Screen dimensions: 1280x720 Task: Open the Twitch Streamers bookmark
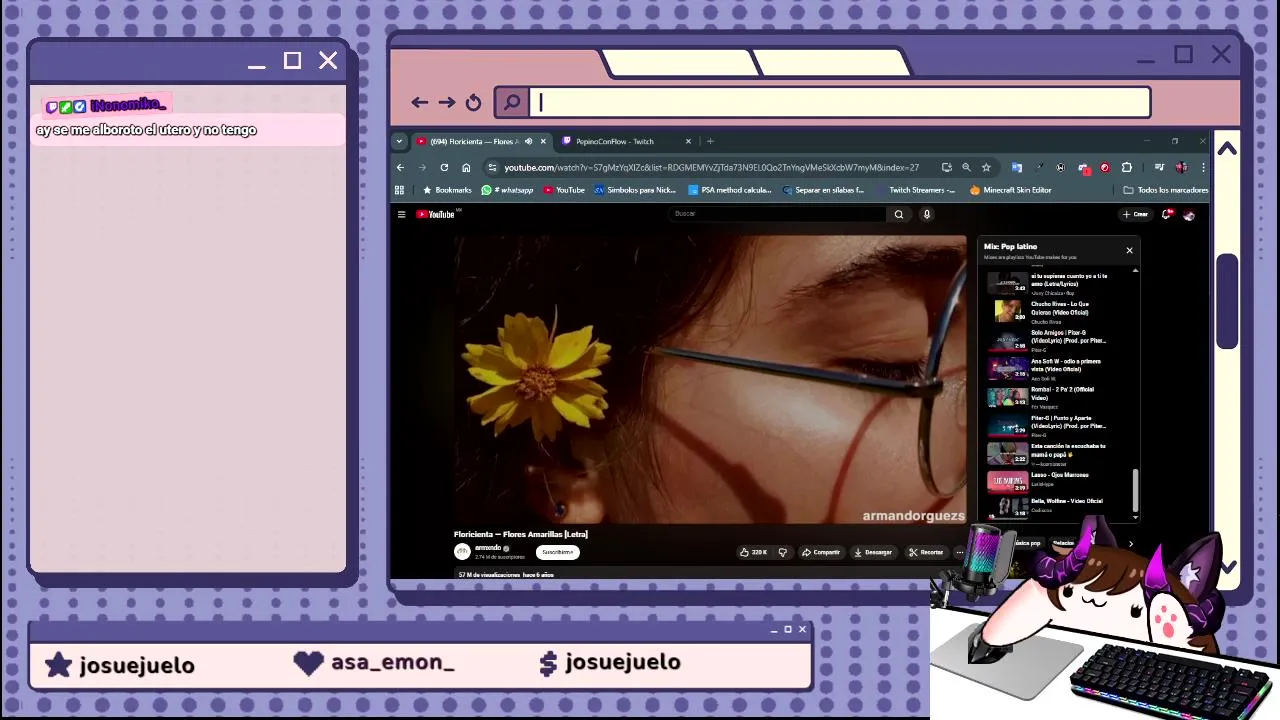pyautogui.click(x=916, y=190)
